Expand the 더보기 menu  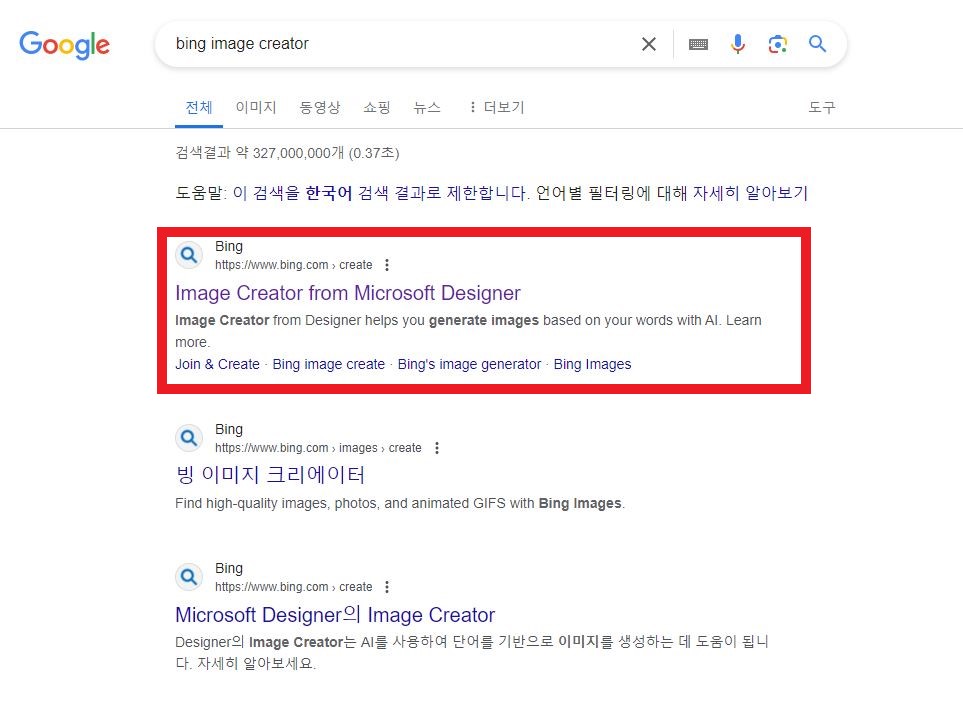[x=497, y=107]
